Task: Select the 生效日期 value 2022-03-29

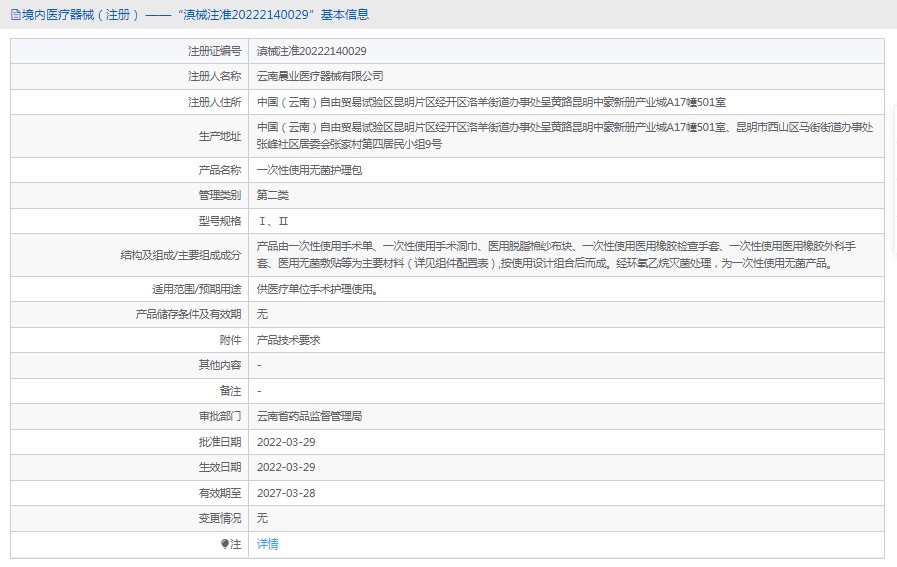Action: (x=286, y=467)
